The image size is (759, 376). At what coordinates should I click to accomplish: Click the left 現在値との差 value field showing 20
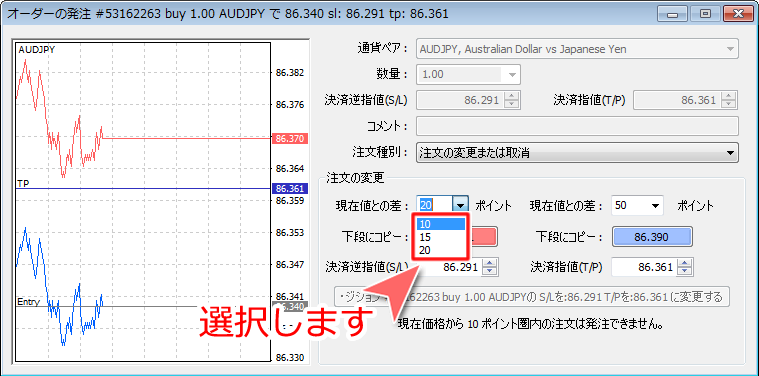tap(435, 205)
